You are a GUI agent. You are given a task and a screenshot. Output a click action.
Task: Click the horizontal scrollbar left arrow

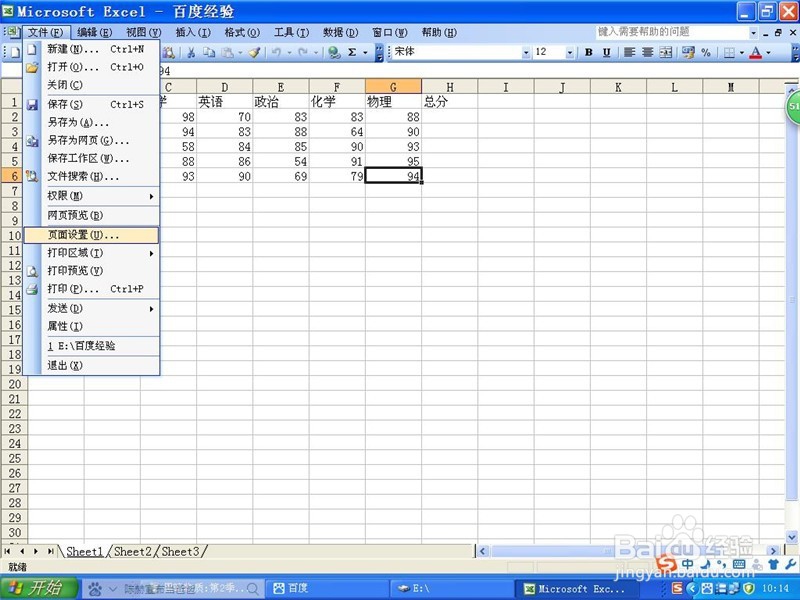[483, 551]
